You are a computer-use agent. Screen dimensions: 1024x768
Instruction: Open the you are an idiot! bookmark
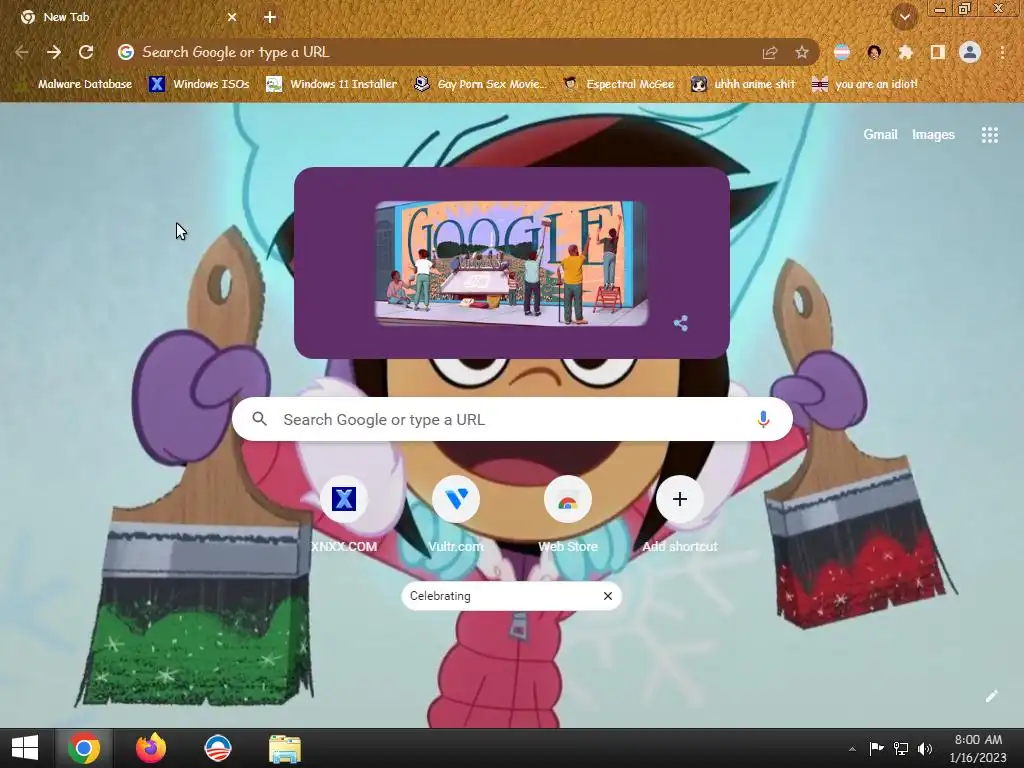click(x=865, y=84)
